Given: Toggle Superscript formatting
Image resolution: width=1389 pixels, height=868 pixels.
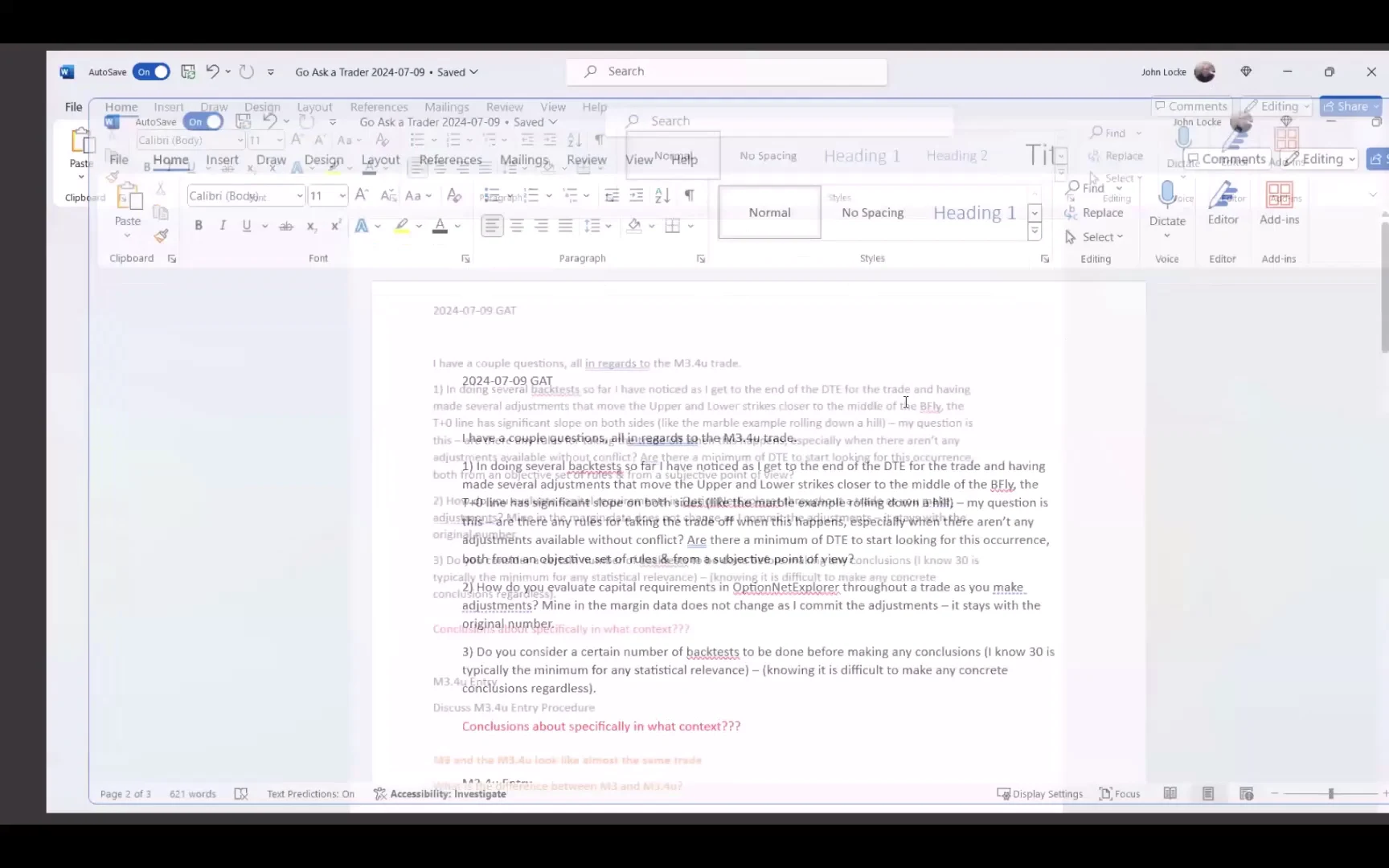Looking at the screenshot, I should pyautogui.click(x=336, y=226).
